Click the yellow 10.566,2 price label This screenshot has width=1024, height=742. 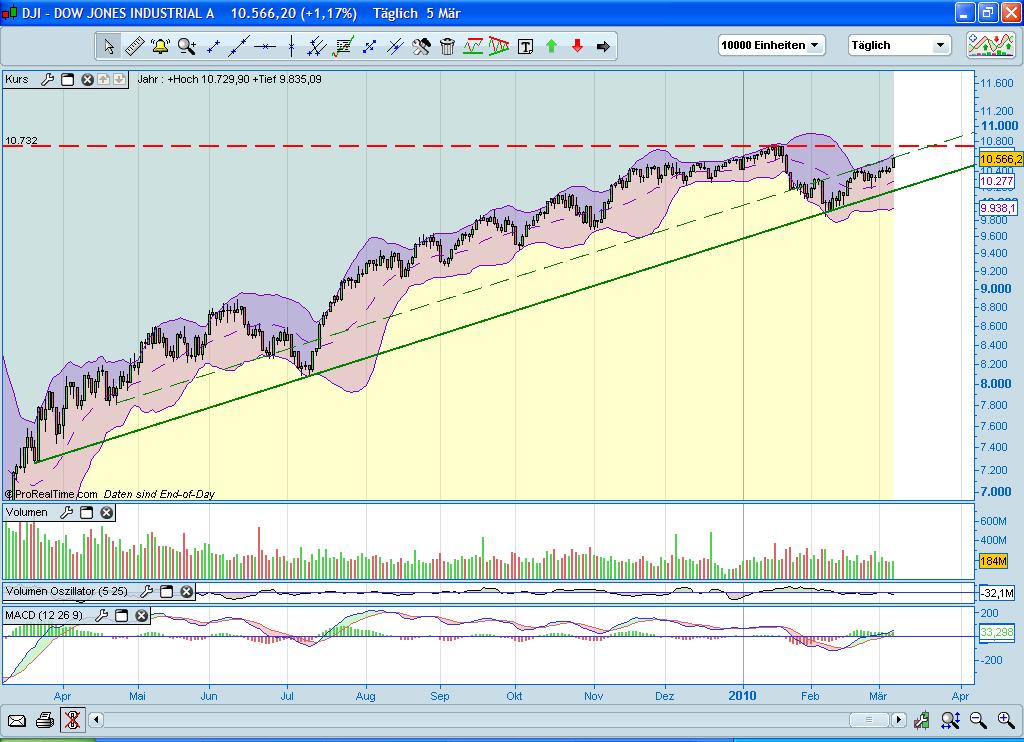point(1000,159)
